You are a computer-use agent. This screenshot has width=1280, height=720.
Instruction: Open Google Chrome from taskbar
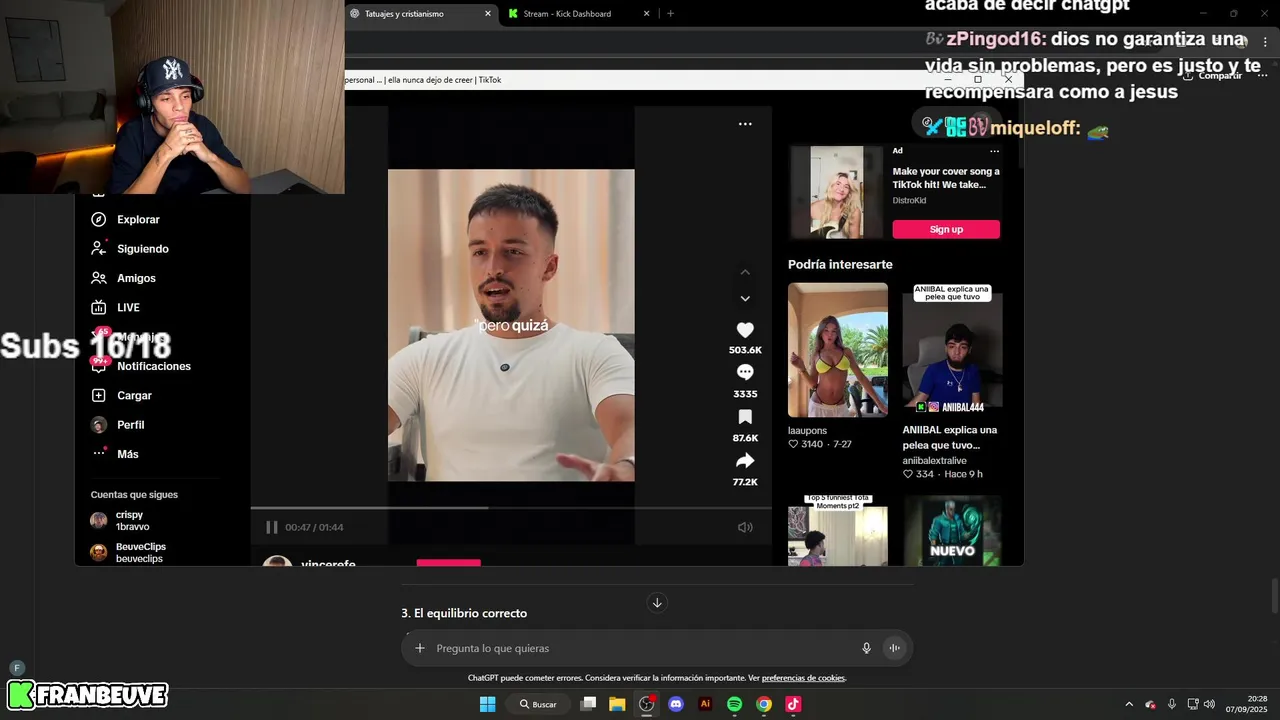click(x=764, y=704)
